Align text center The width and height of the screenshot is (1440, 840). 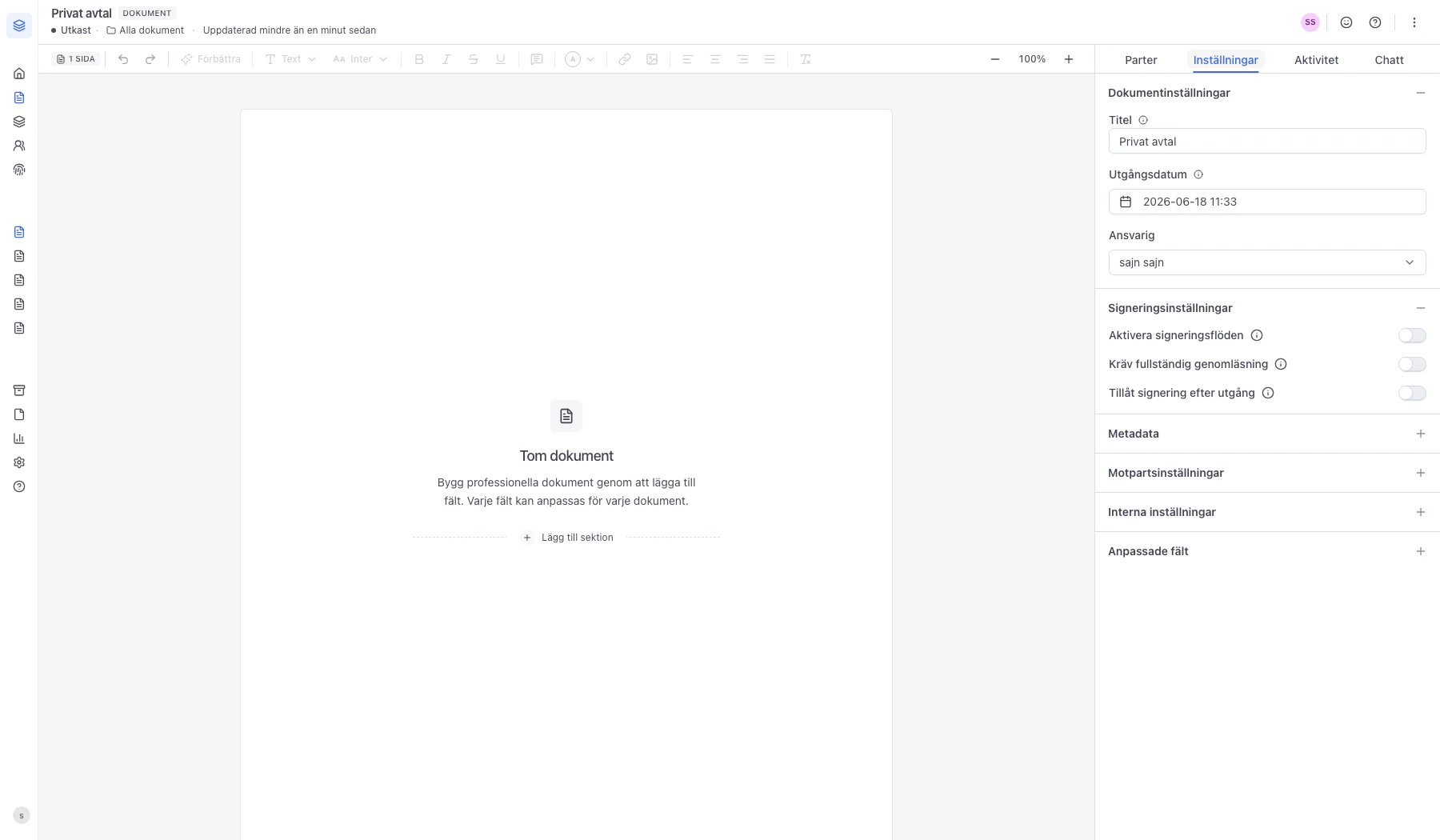pyautogui.click(x=715, y=59)
